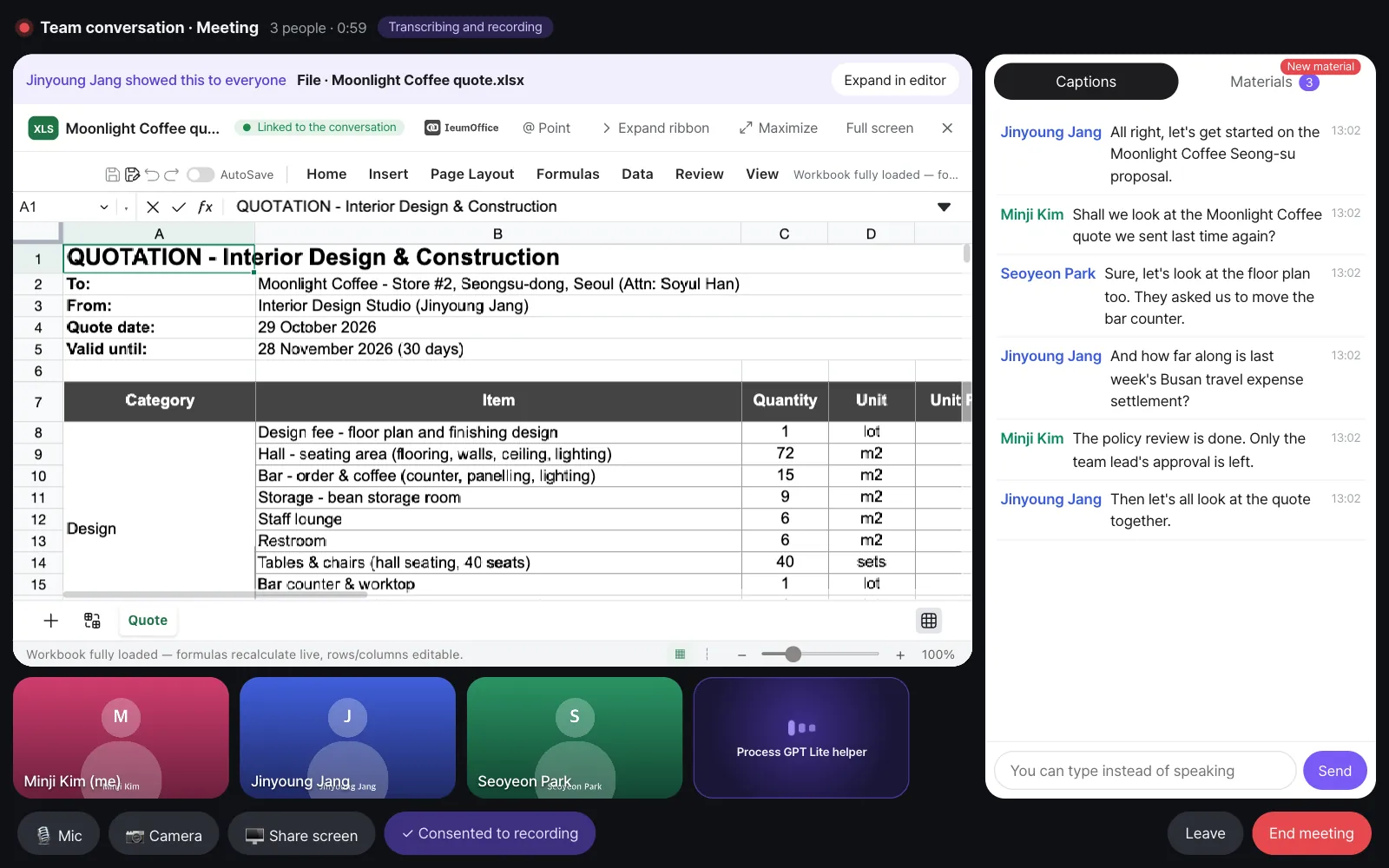Viewport: 1389px width, 868px height.
Task: Select the Quote sheet tab
Action: point(148,621)
